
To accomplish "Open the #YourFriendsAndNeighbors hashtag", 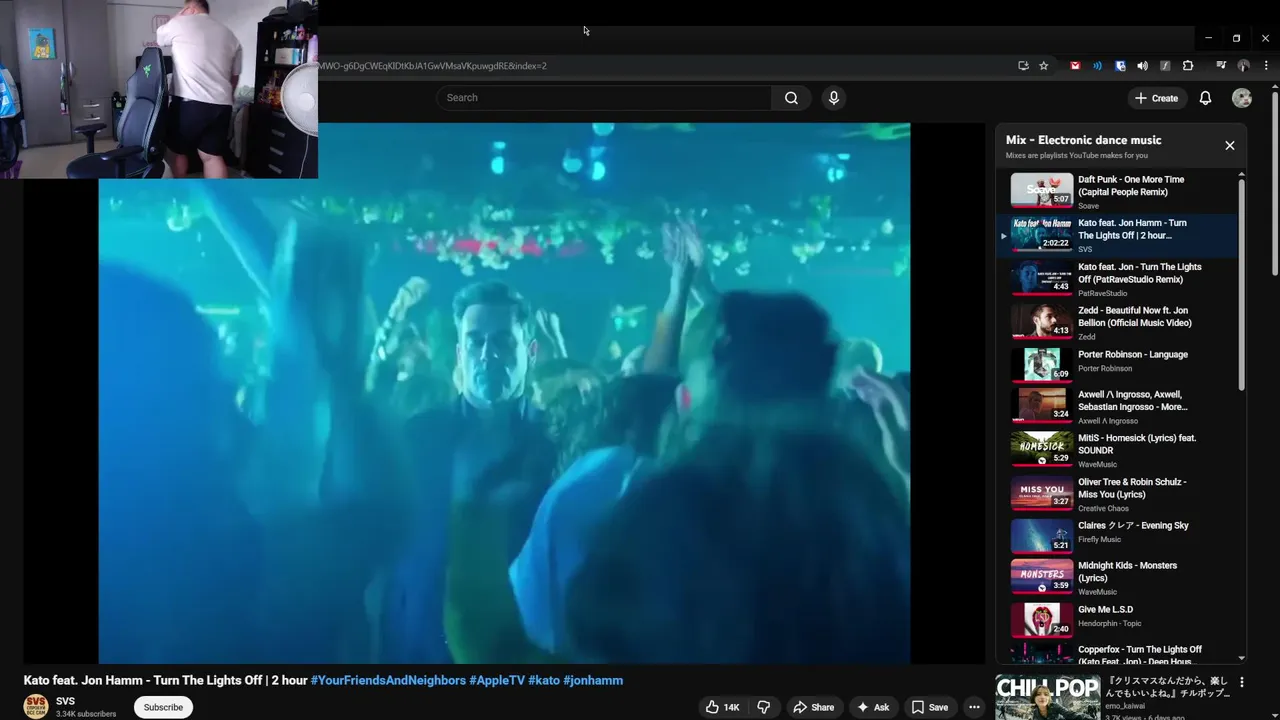I will pos(388,680).
